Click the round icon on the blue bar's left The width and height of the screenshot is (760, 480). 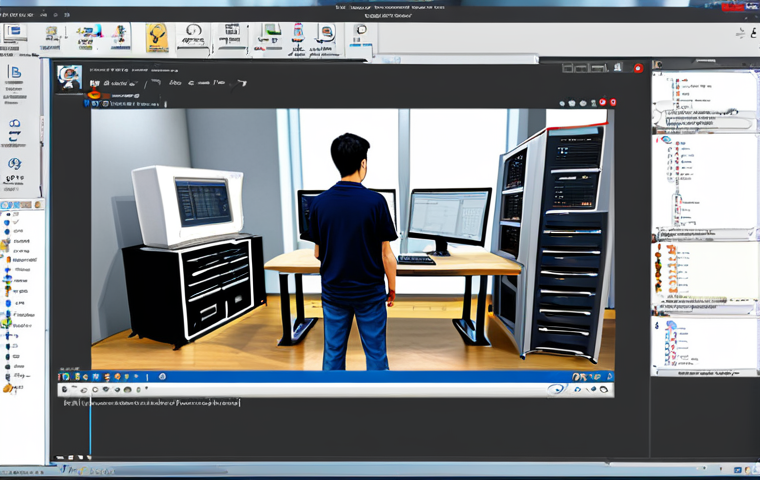(162, 376)
